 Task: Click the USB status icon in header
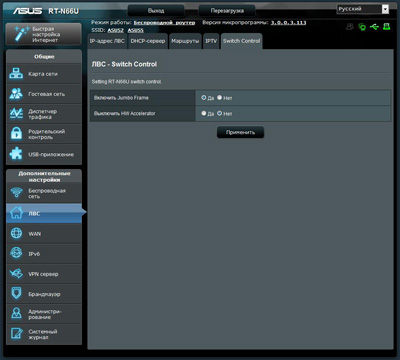click(x=374, y=27)
